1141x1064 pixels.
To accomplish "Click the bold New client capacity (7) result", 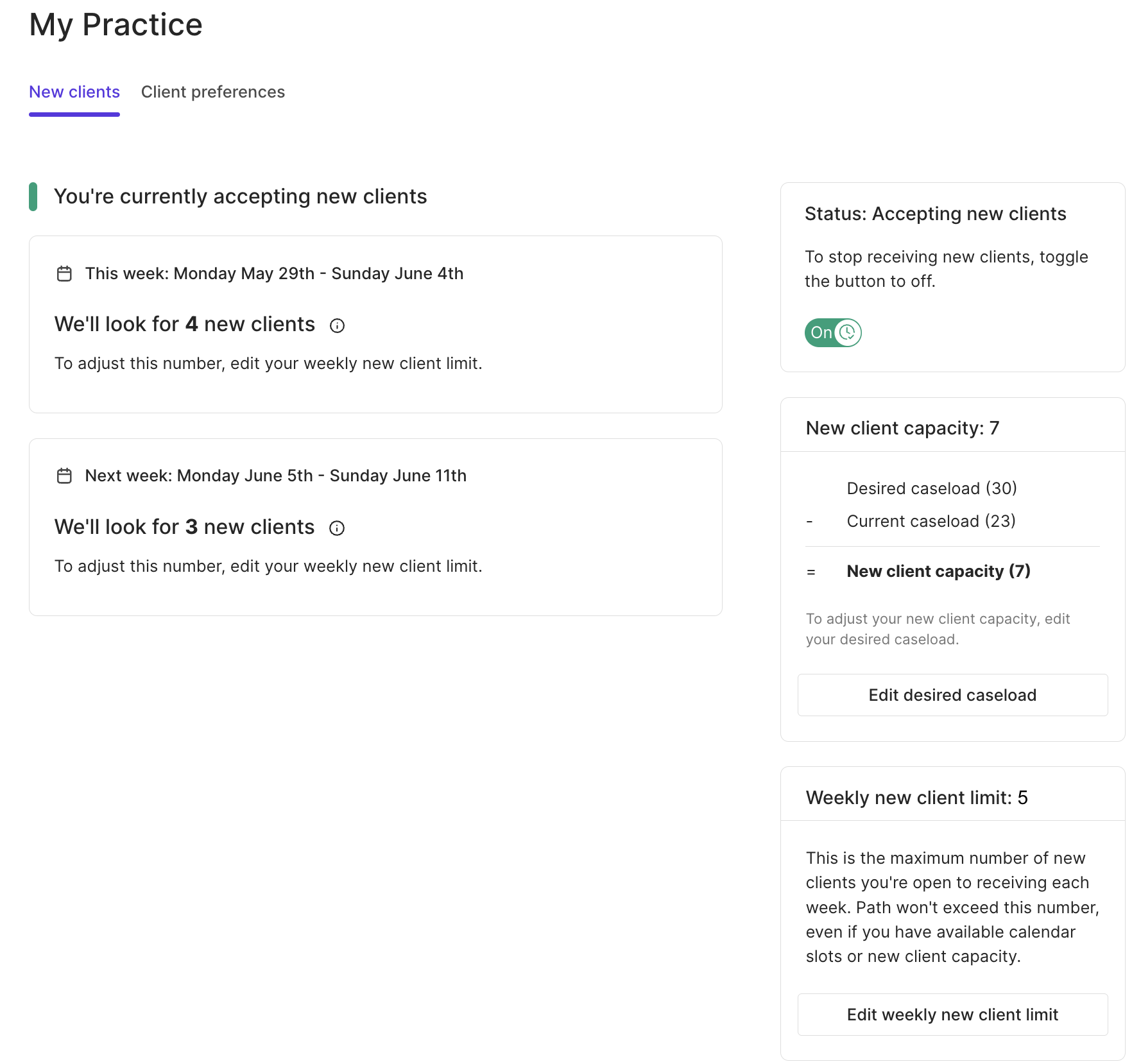I will tap(938, 571).
